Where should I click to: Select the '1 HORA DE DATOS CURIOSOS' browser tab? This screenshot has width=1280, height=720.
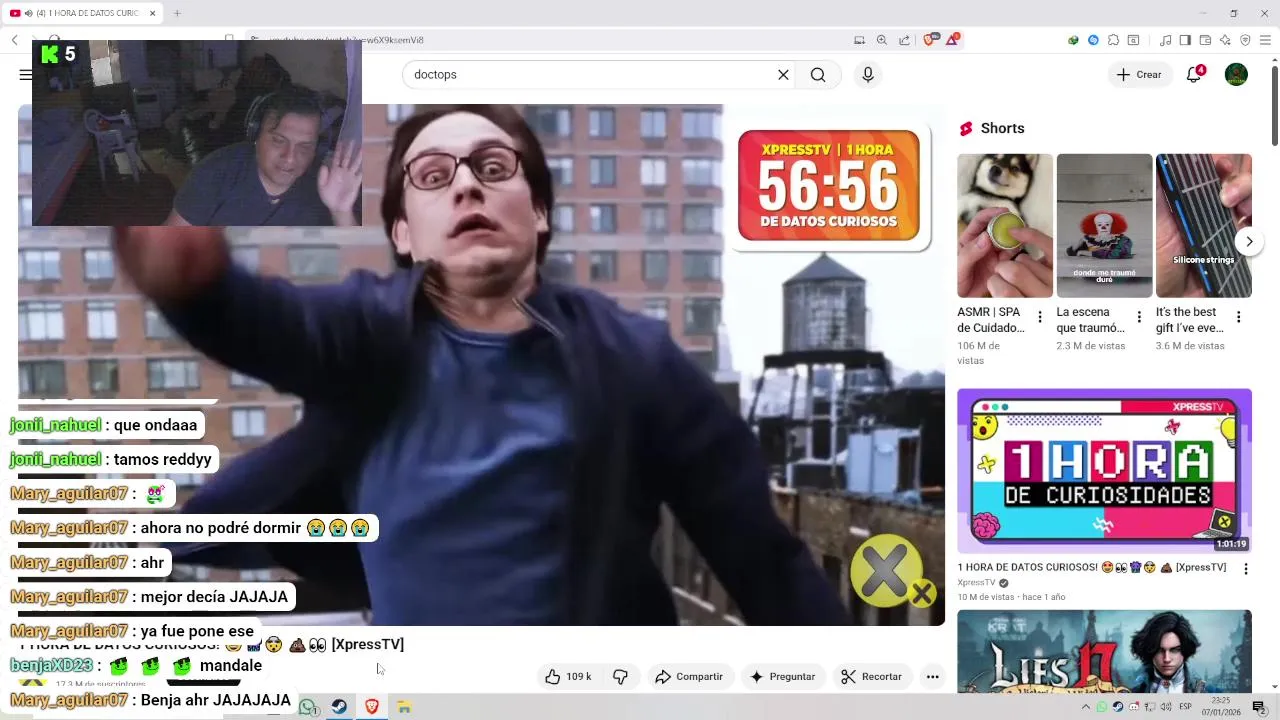[x=82, y=13]
